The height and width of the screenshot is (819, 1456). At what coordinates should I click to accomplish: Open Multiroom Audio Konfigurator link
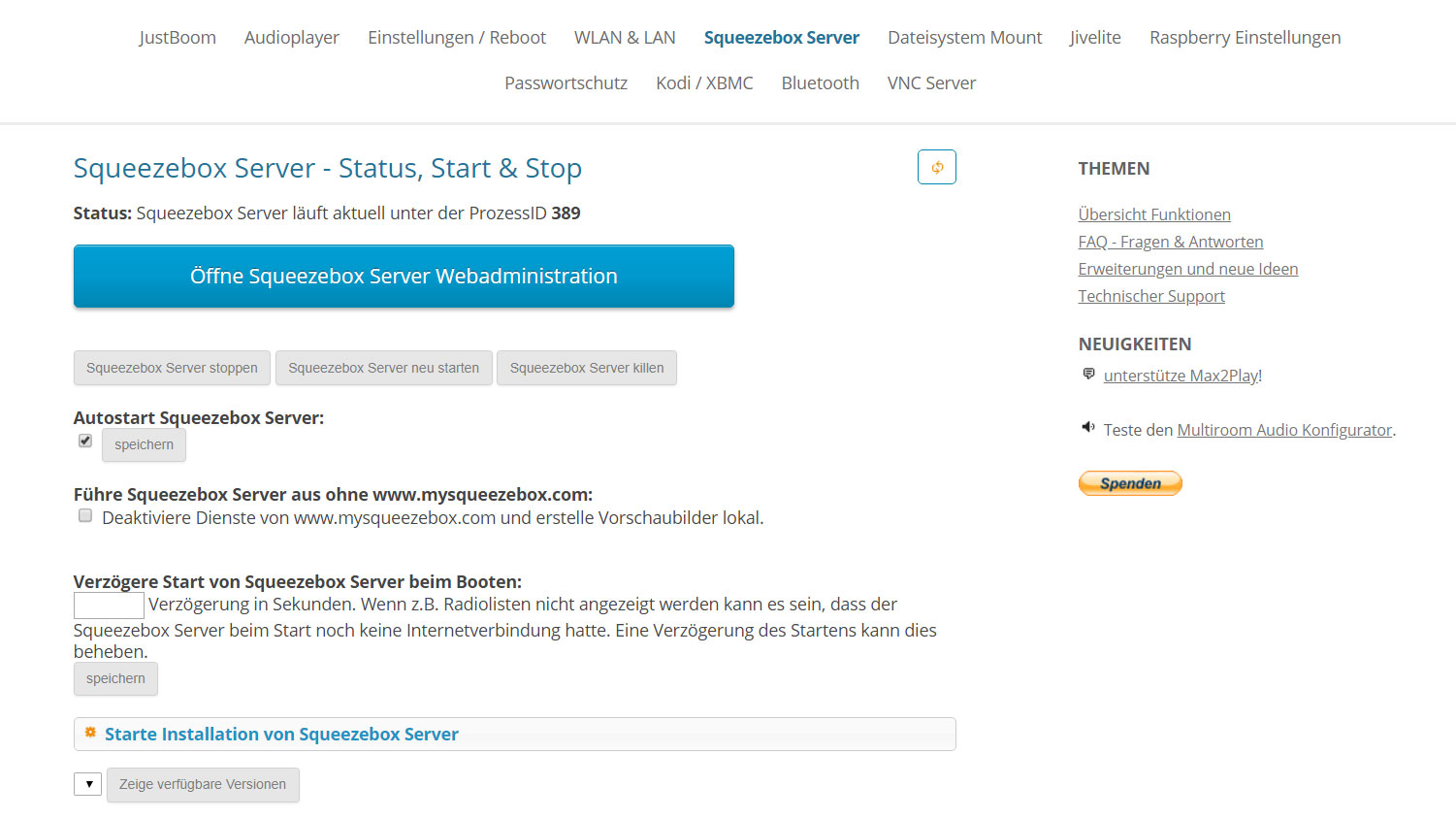[x=1284, y=430]
